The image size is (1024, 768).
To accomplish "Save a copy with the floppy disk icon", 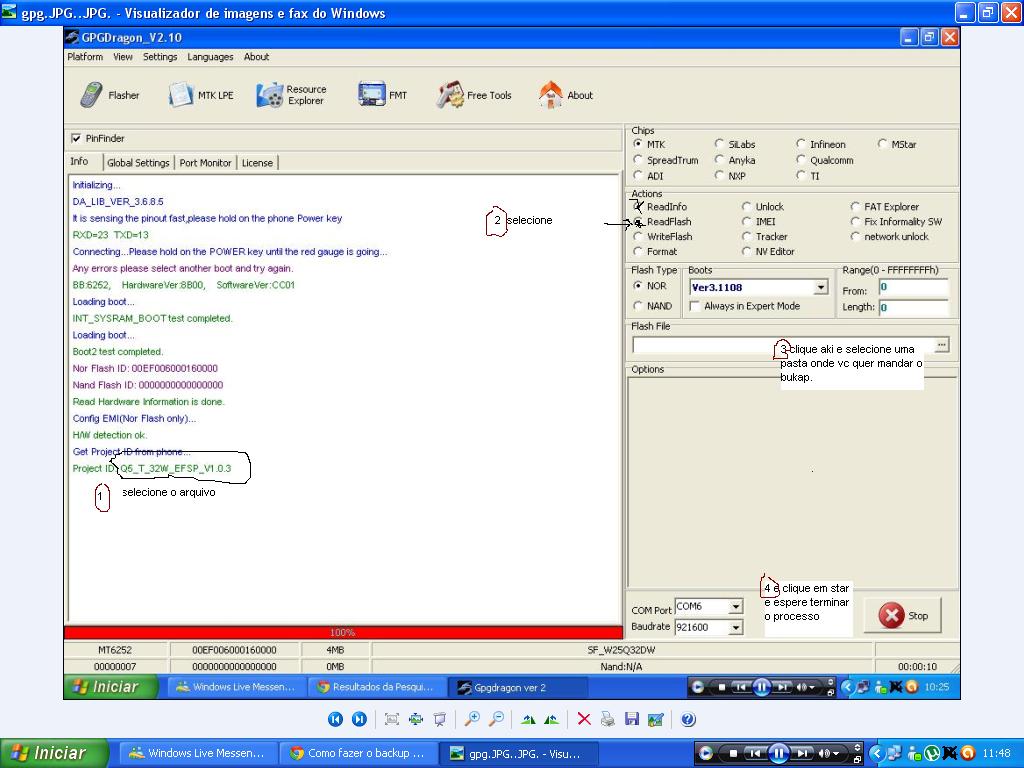I will point(632,719).
